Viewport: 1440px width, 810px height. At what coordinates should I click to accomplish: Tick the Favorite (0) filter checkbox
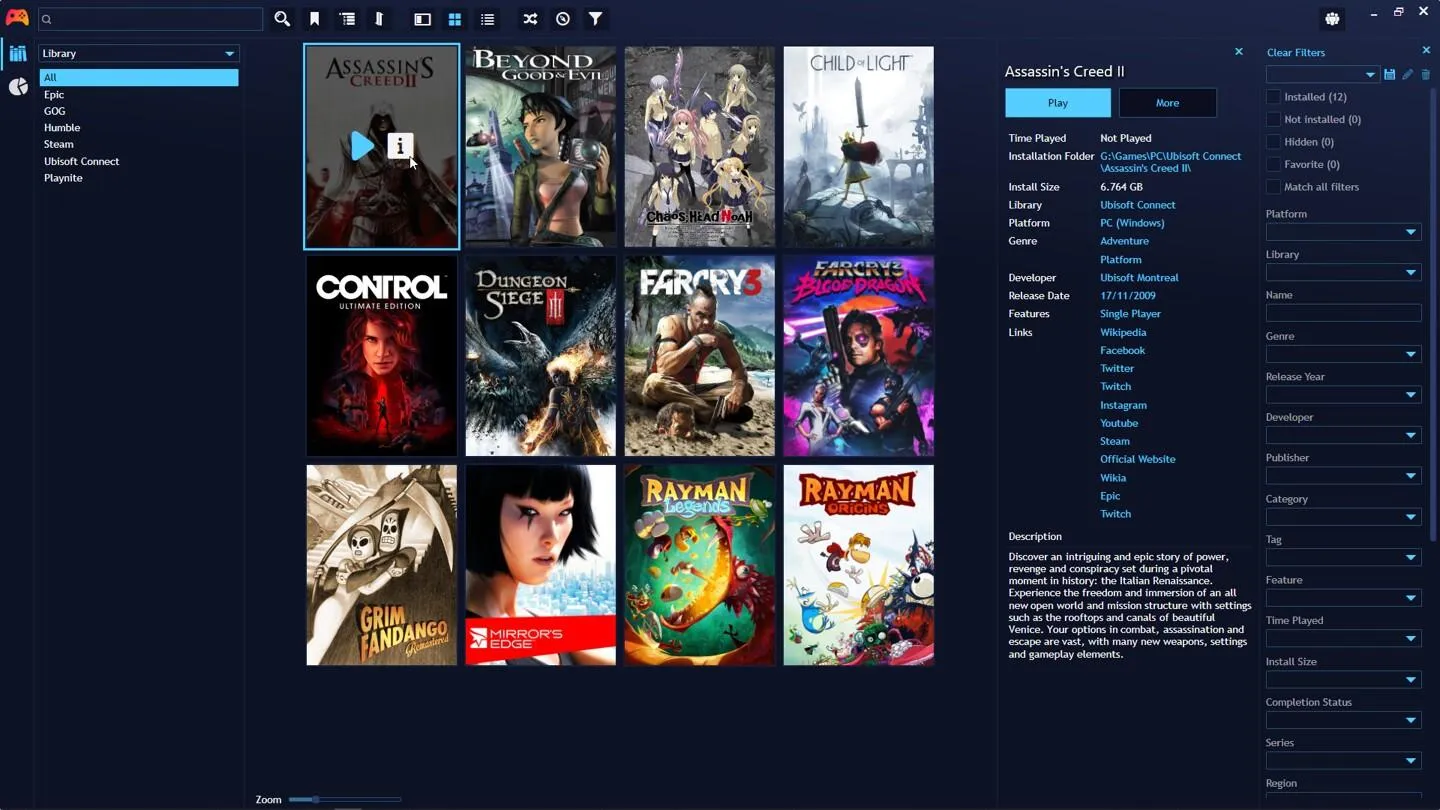point(1273,164)
